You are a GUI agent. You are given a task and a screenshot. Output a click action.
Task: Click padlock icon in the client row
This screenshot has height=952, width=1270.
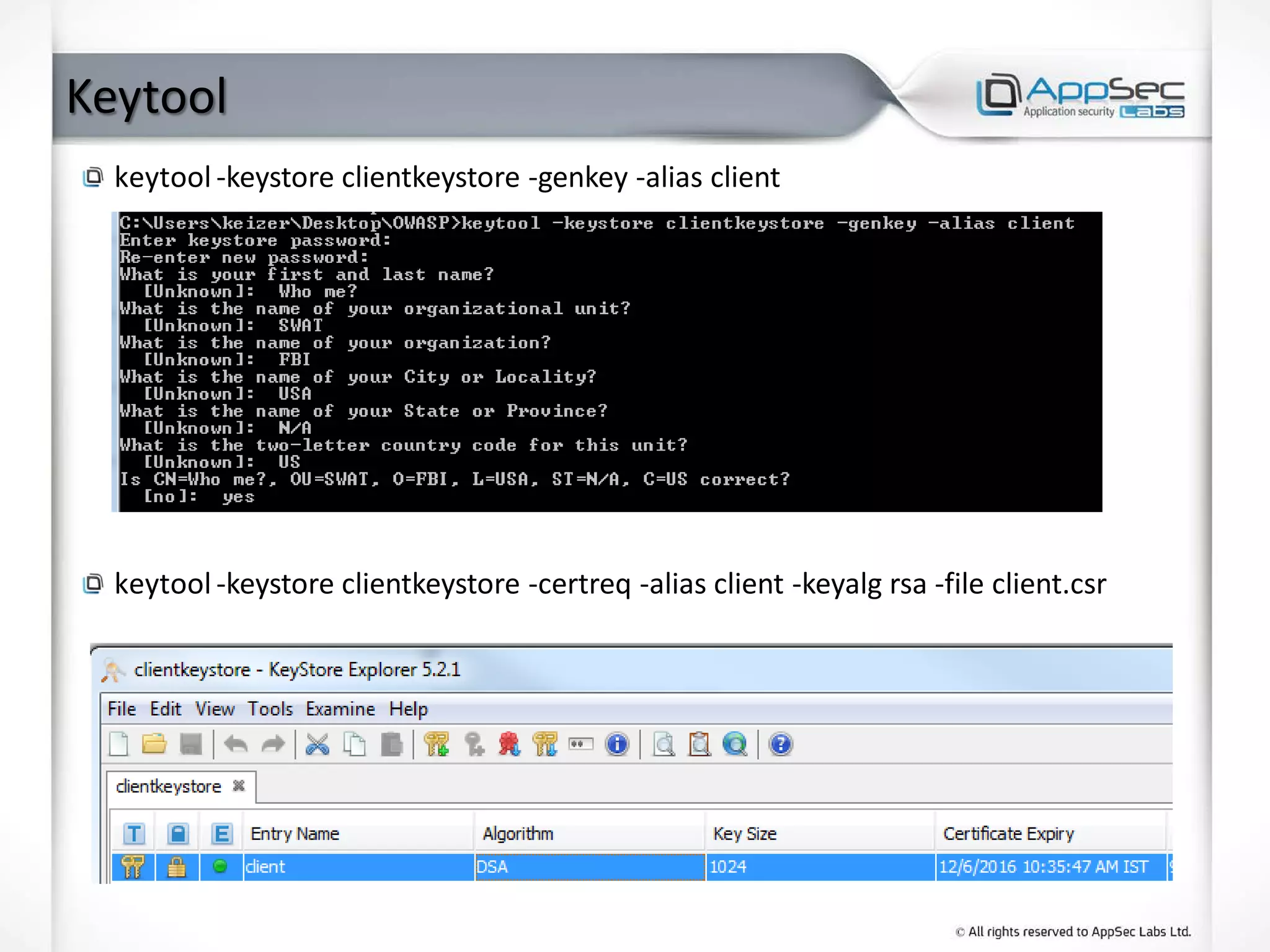[177, 866]
